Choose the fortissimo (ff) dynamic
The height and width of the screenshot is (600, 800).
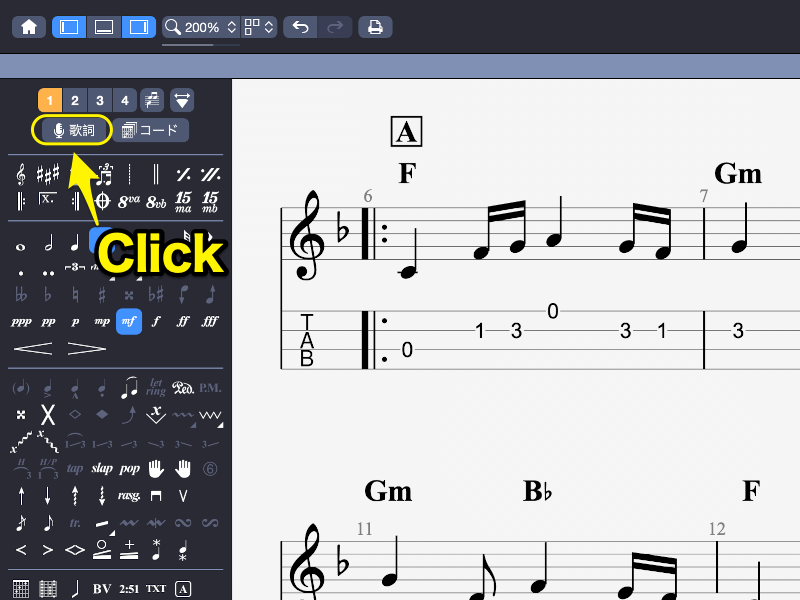[x=183, y=322]
